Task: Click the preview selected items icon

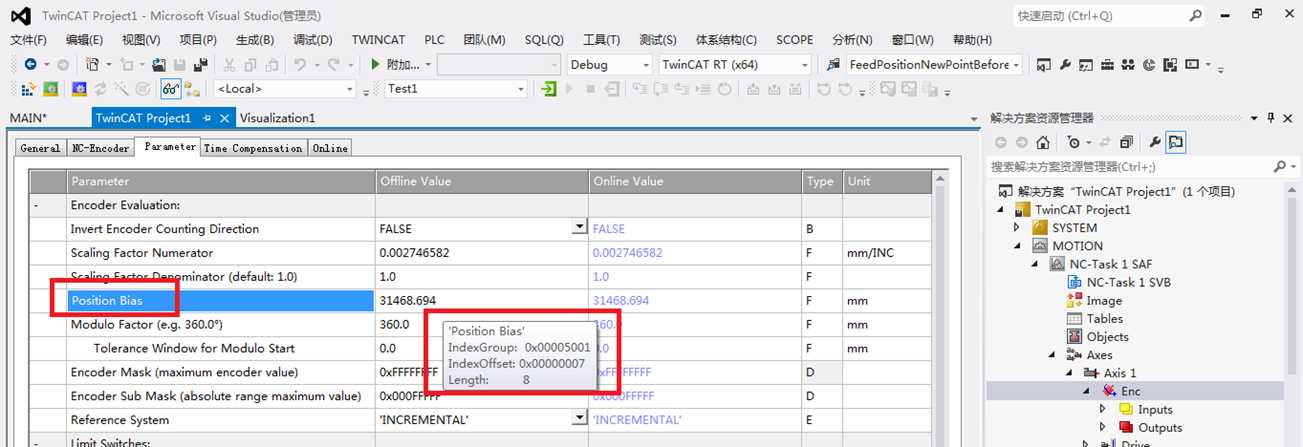Action: tap(1175, 142)
